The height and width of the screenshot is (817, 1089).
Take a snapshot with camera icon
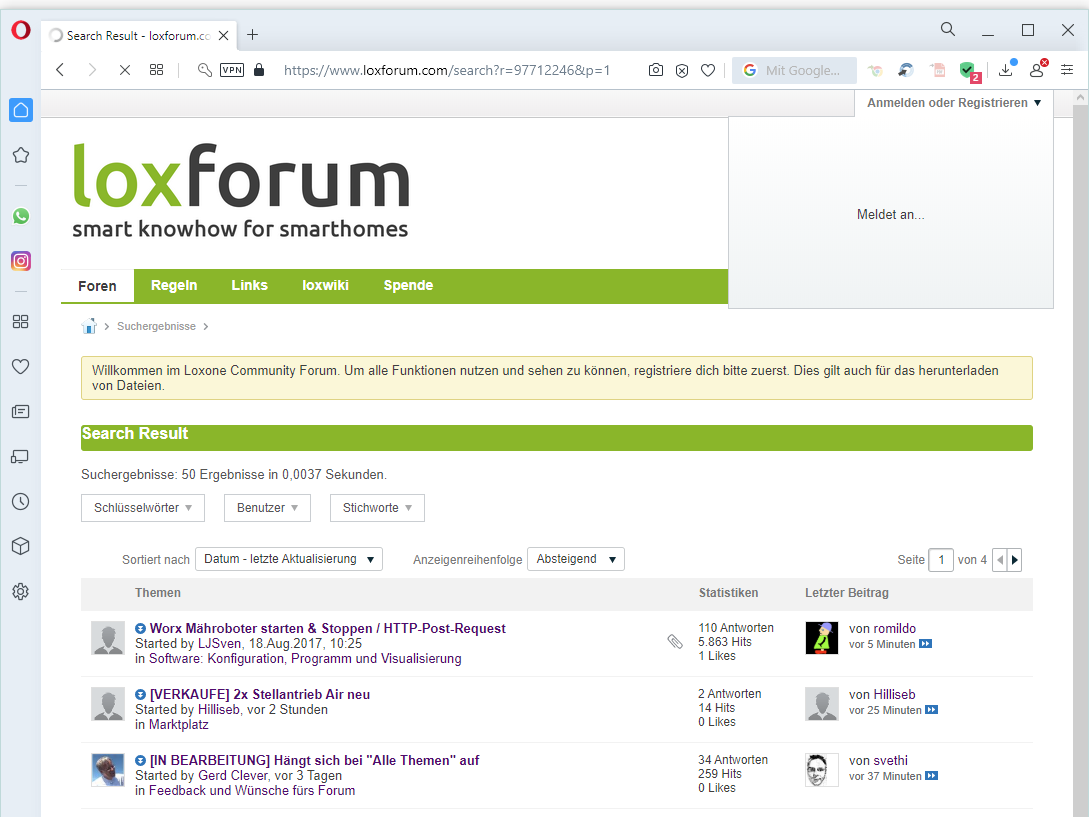(656, 69)
